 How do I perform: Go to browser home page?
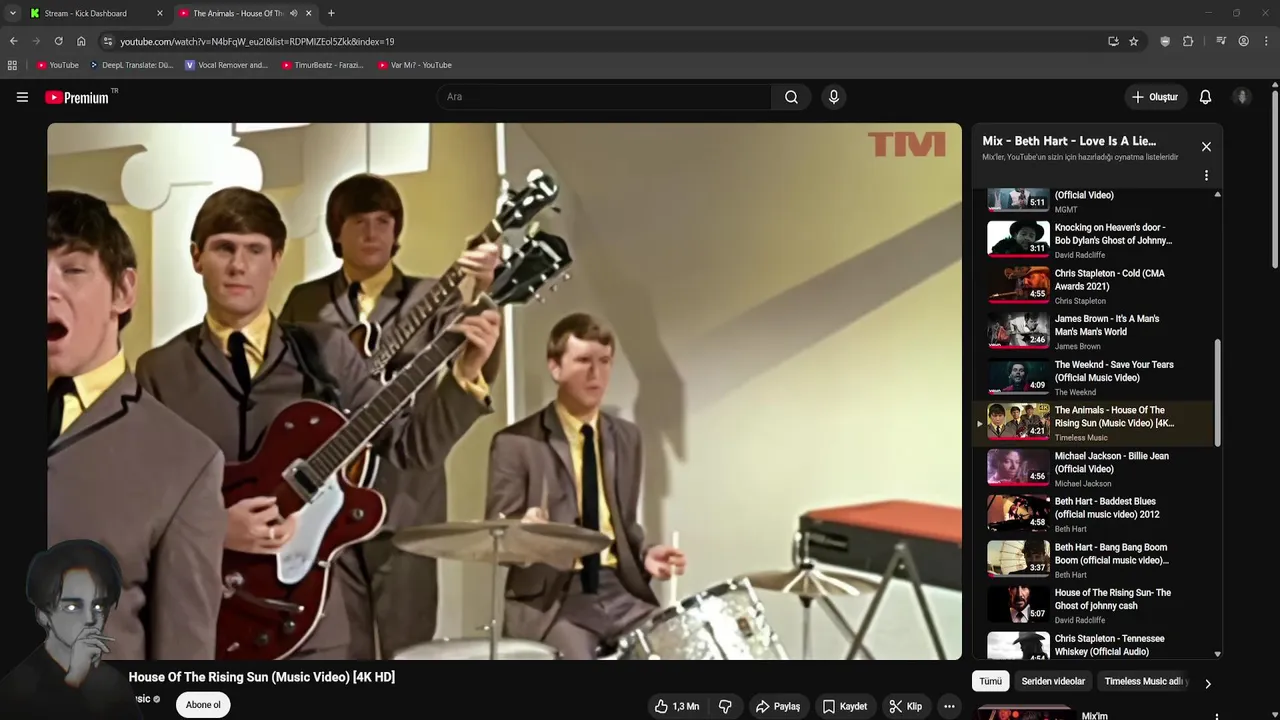tap(81, 41)
